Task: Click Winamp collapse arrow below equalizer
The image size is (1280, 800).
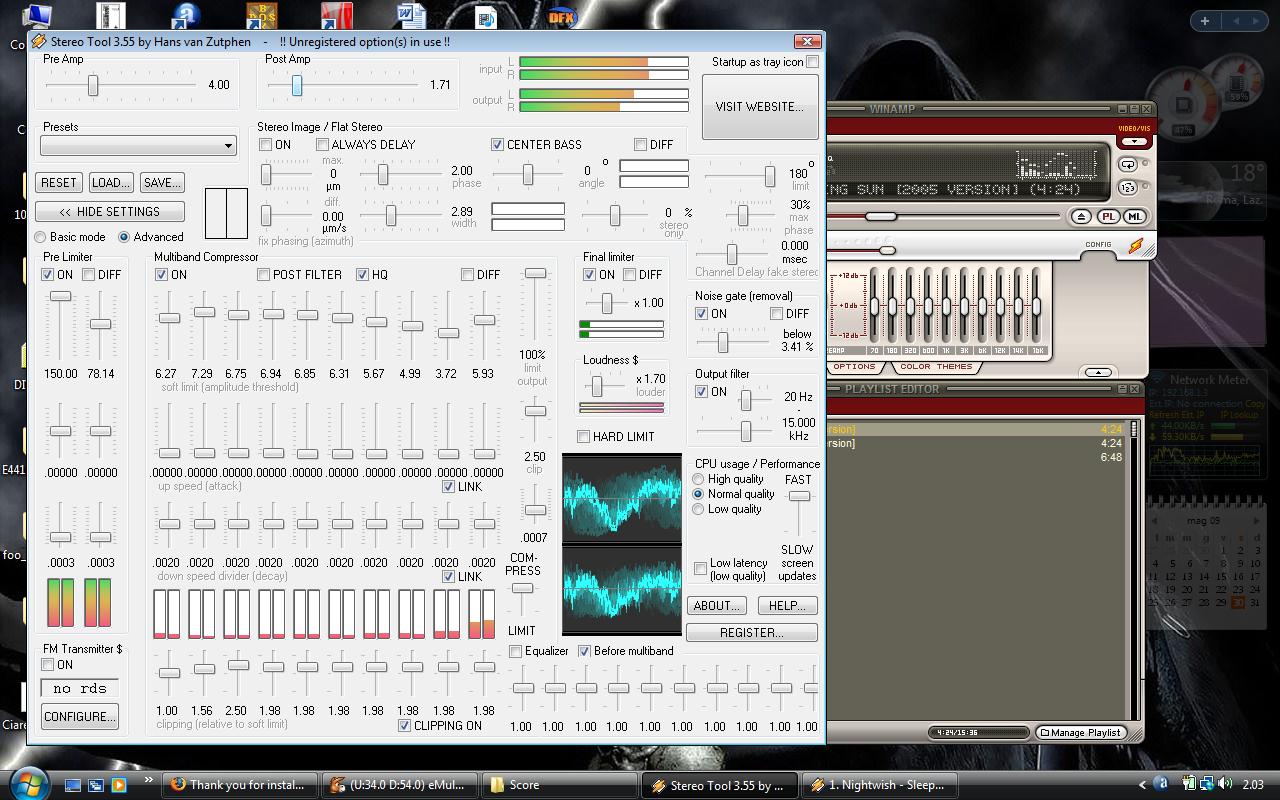Action: click(x=1098, y=372)
